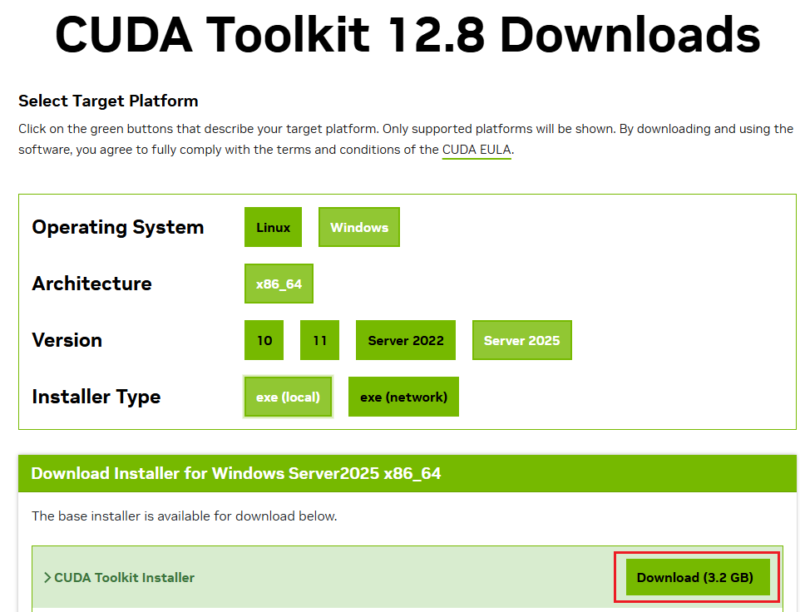Select the x86_64 architecture

(x=278, y=283)
